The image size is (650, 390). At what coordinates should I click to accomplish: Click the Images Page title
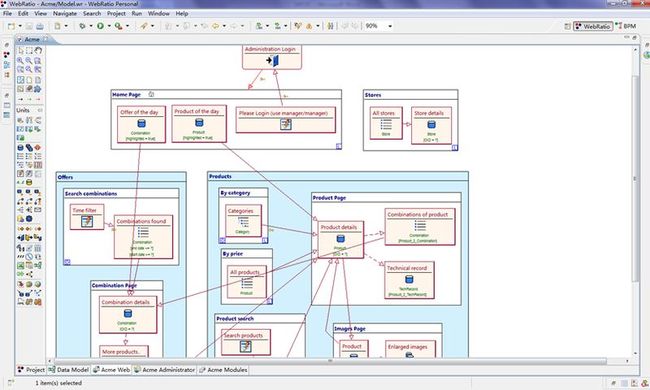[x=350, y=329]
